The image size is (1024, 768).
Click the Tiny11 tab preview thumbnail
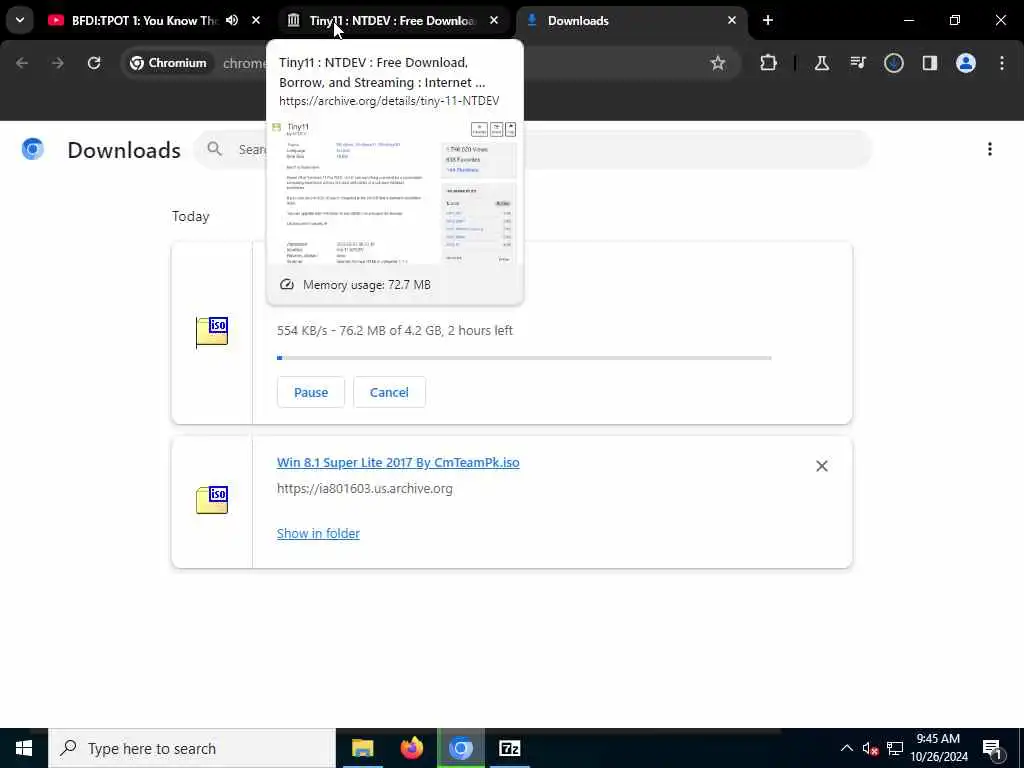pyautogui.click(x=395, y=191)
